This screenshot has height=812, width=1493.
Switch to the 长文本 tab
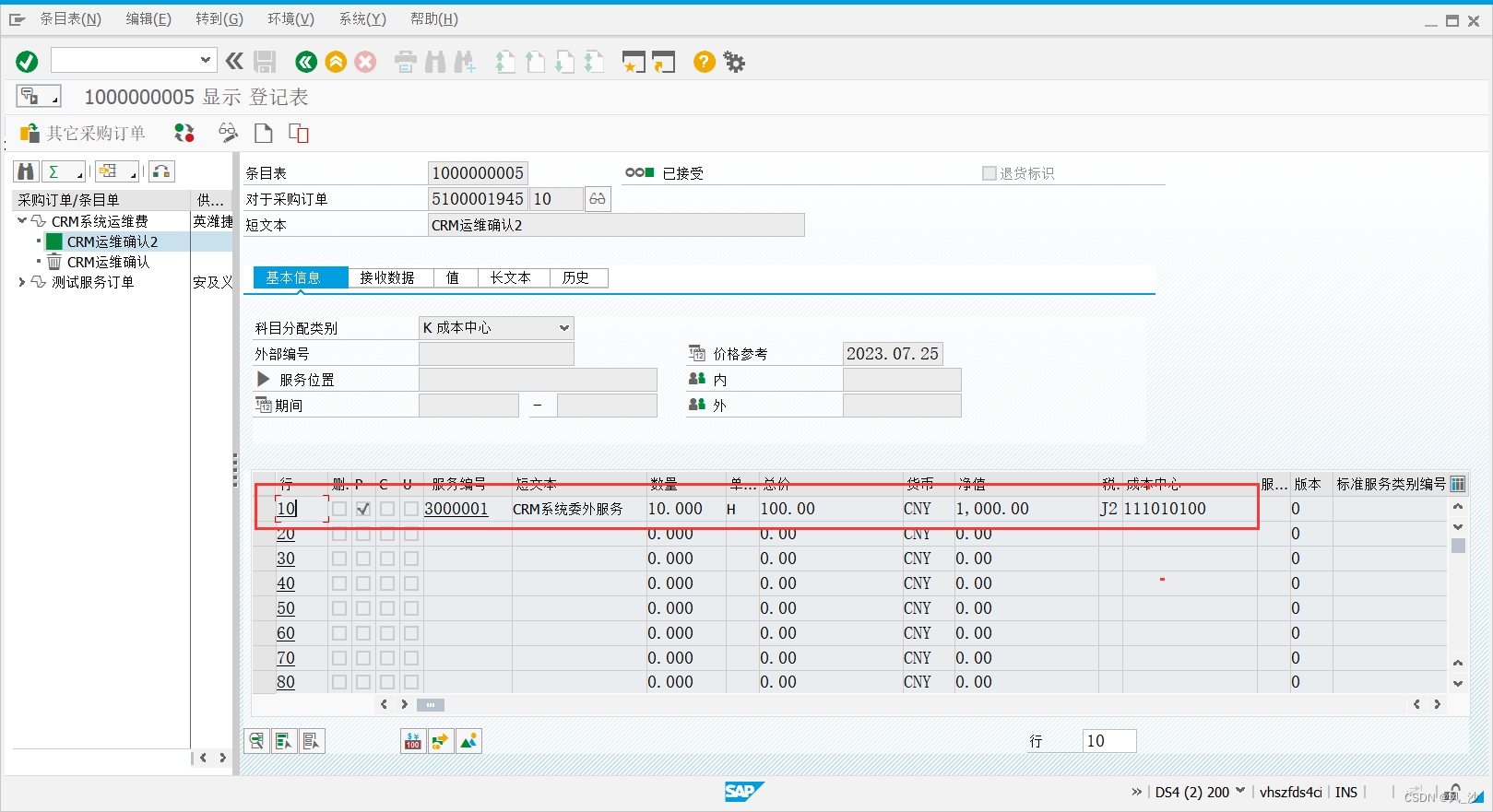click(510, 277)
